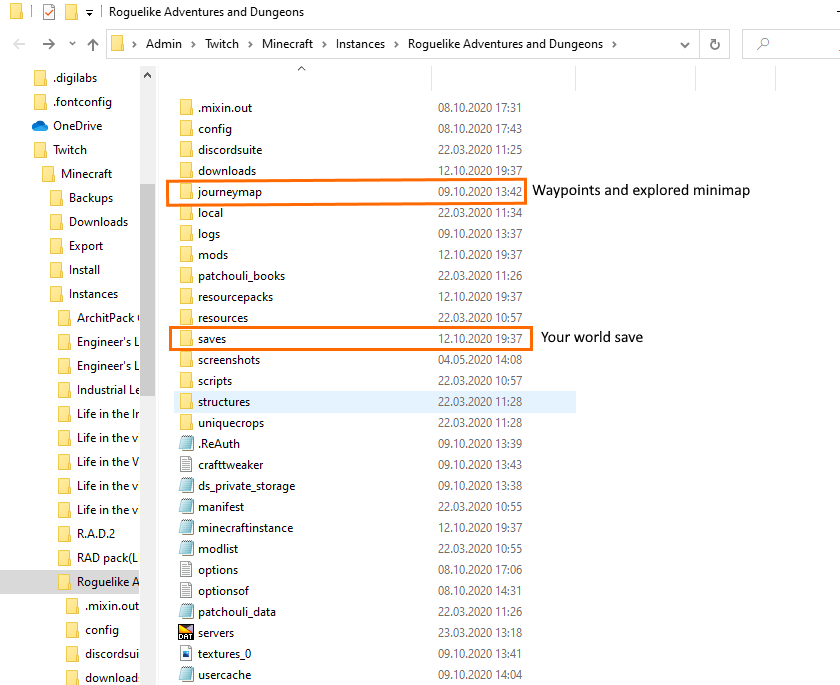Click the search box
840x685 pixels.
point(791,44)
